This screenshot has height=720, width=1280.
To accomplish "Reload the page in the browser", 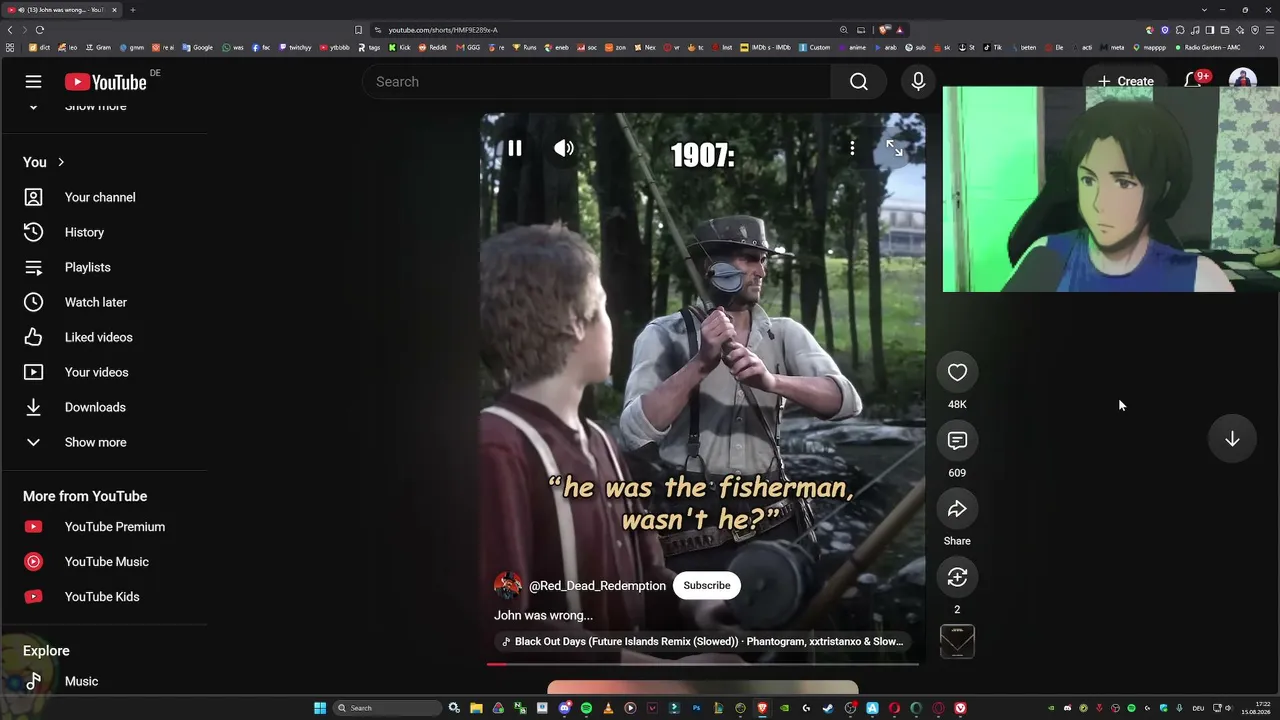I will coord(40,30).
